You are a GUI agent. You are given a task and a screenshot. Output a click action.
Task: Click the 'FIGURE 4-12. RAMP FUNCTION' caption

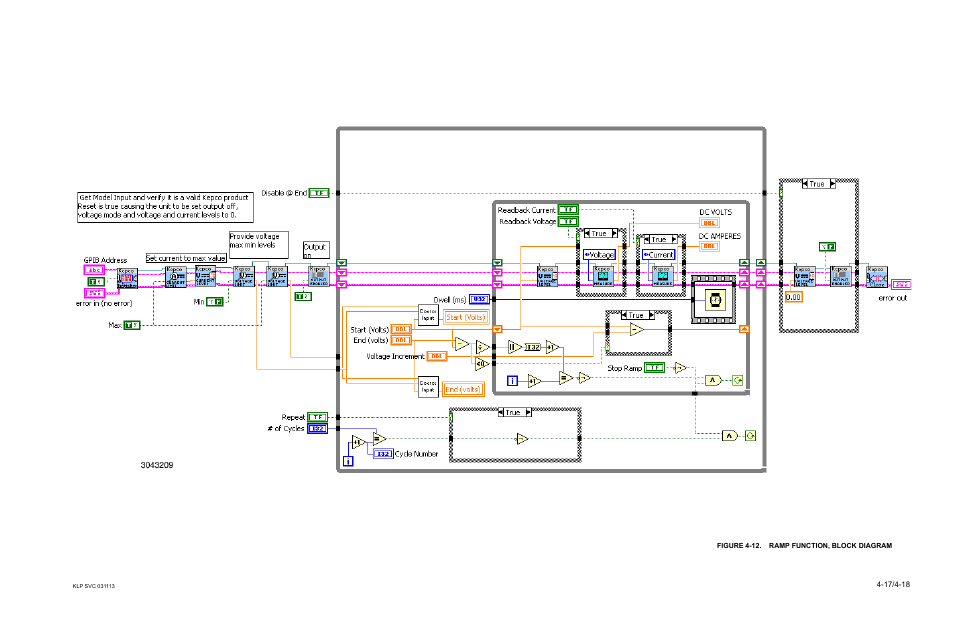pos(804,546)
